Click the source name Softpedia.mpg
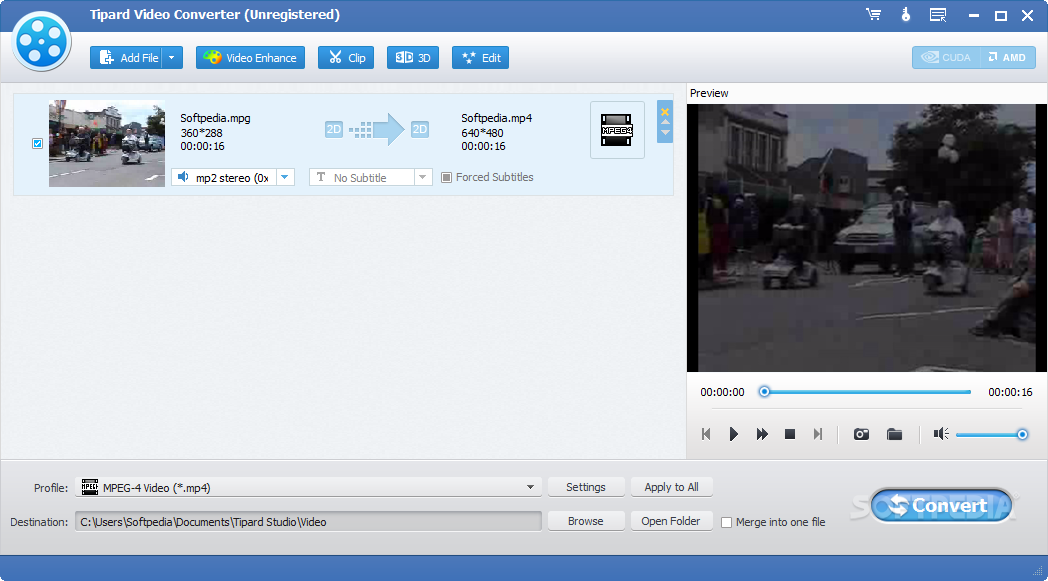Image resolution: width=1048 pixels, height=581 pixels. click(215, 118)
